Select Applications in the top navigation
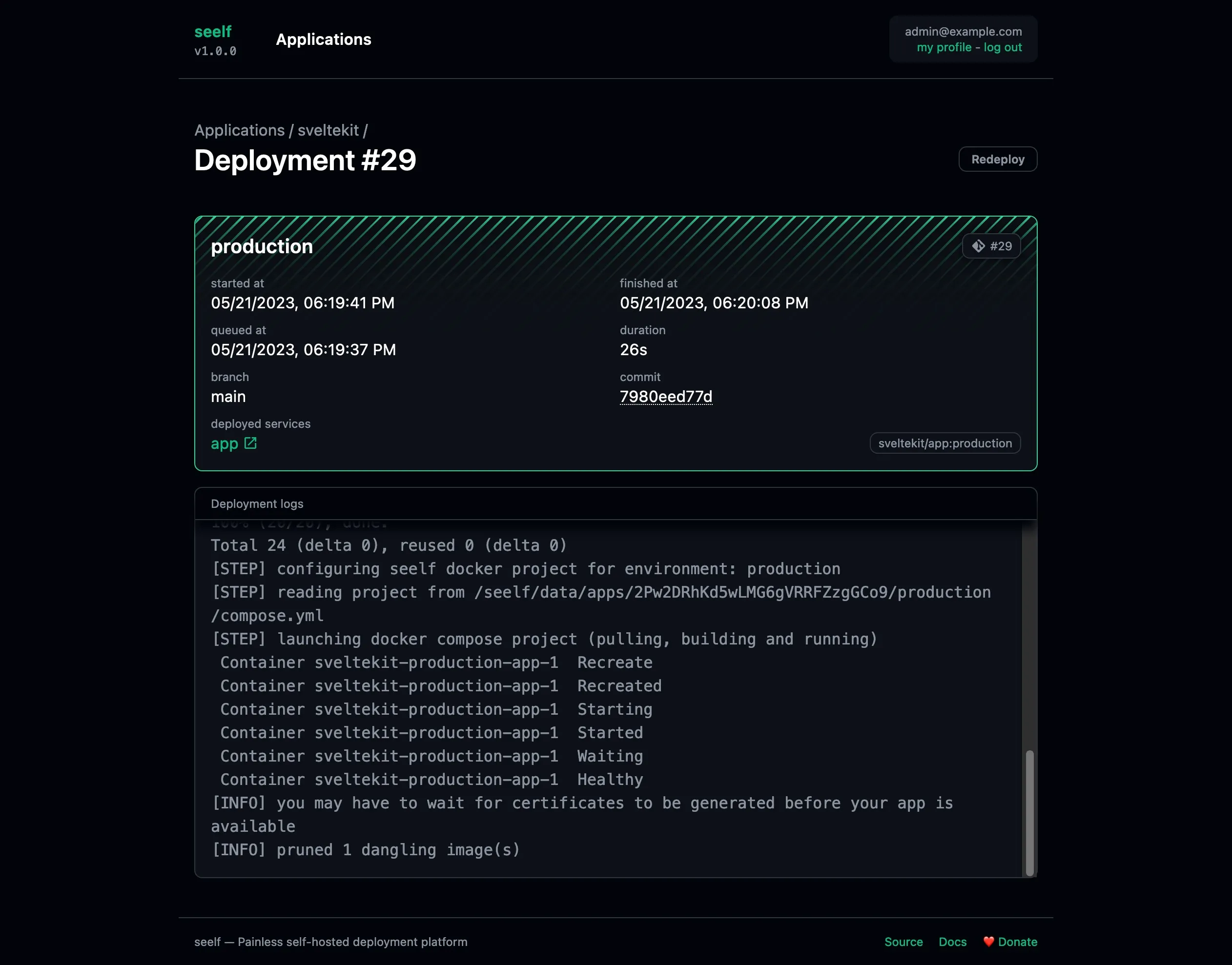This screenshot has width=1232, height=965. coord(323,40)
